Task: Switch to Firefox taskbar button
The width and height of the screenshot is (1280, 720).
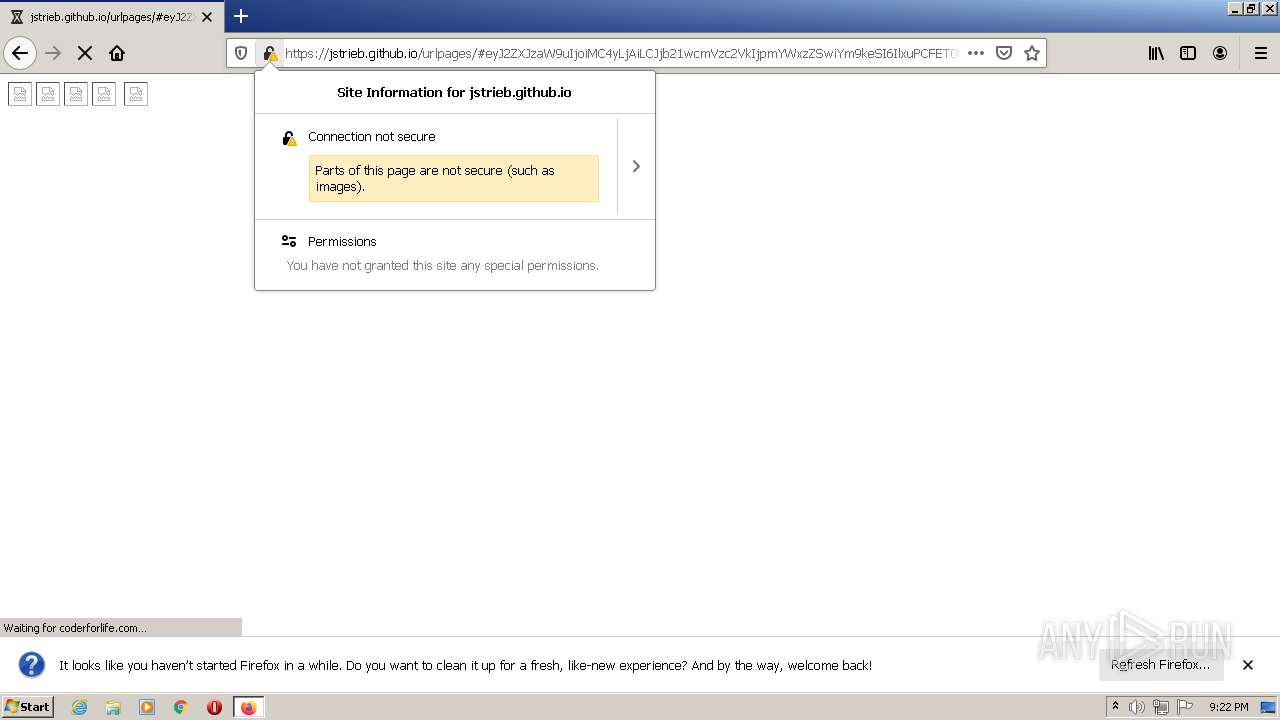Action: [x=248, y=707]
